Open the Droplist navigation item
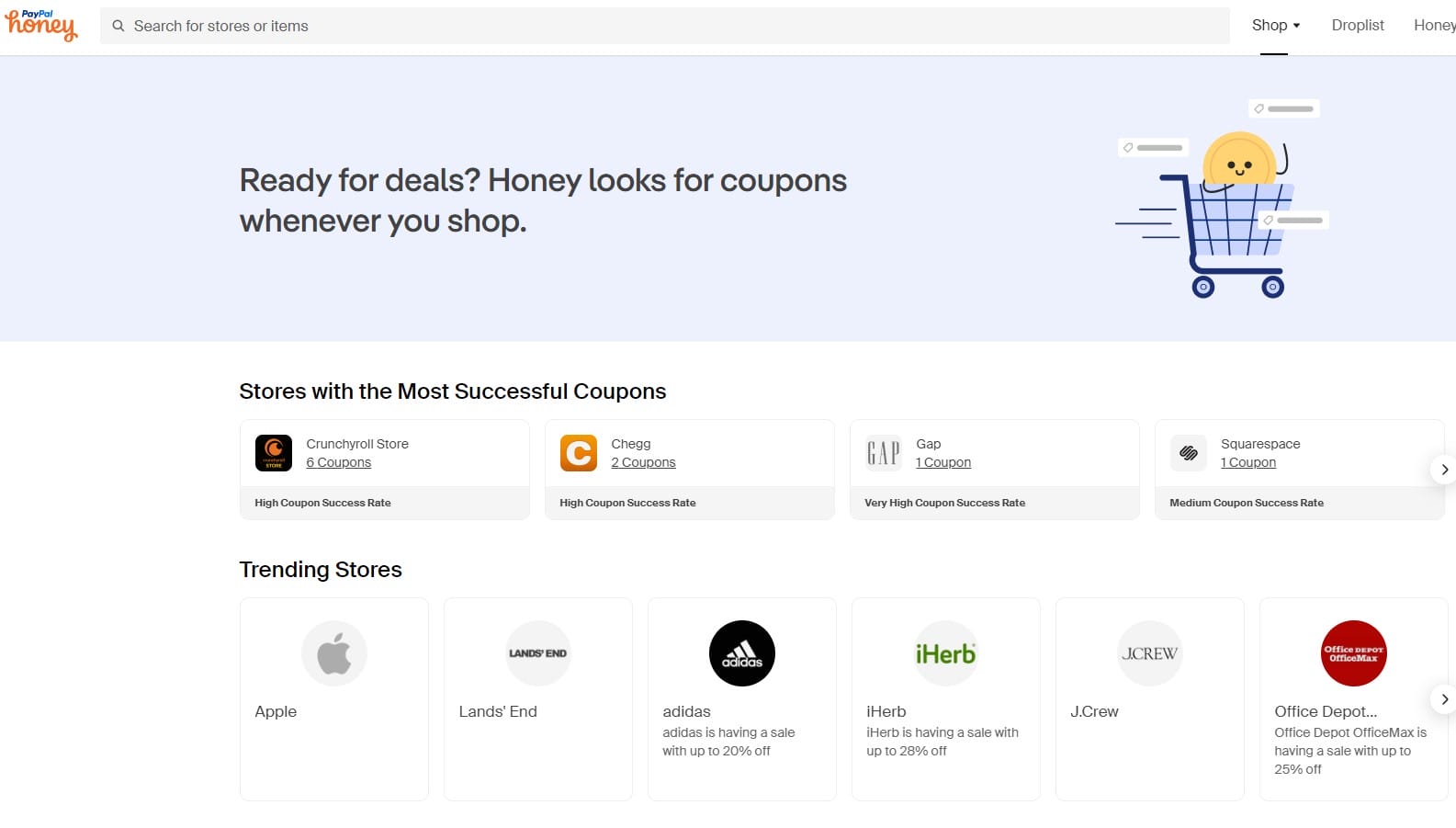The height and width of the screenshot is (828, 1456). click(x=1358, y=26)
